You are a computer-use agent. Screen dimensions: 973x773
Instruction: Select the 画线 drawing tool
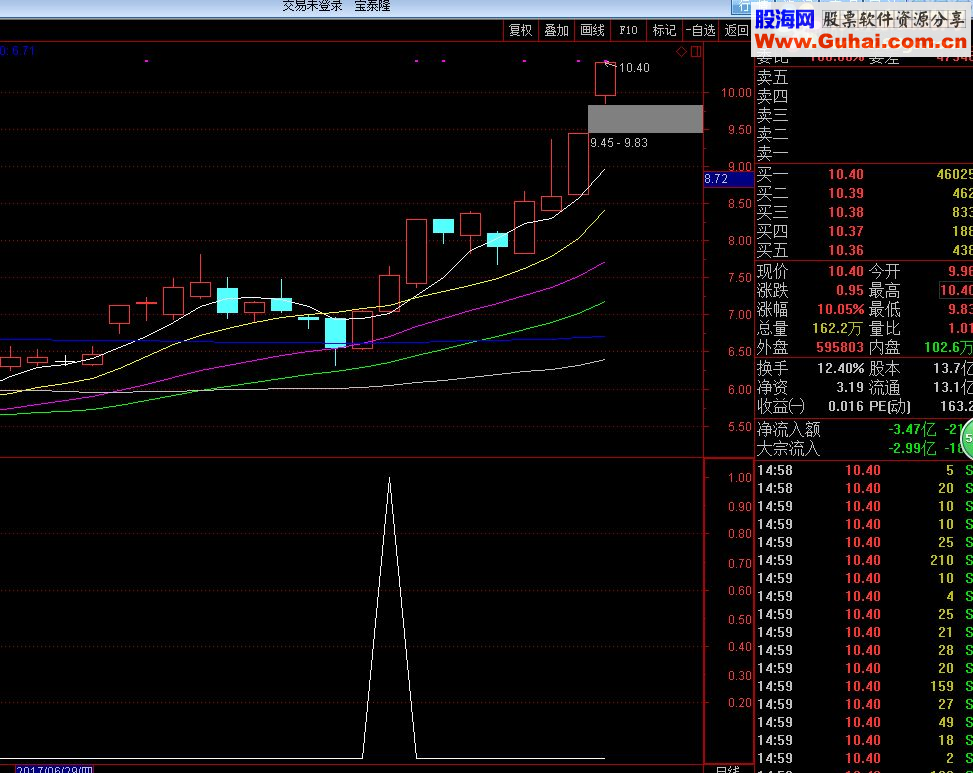592,30
